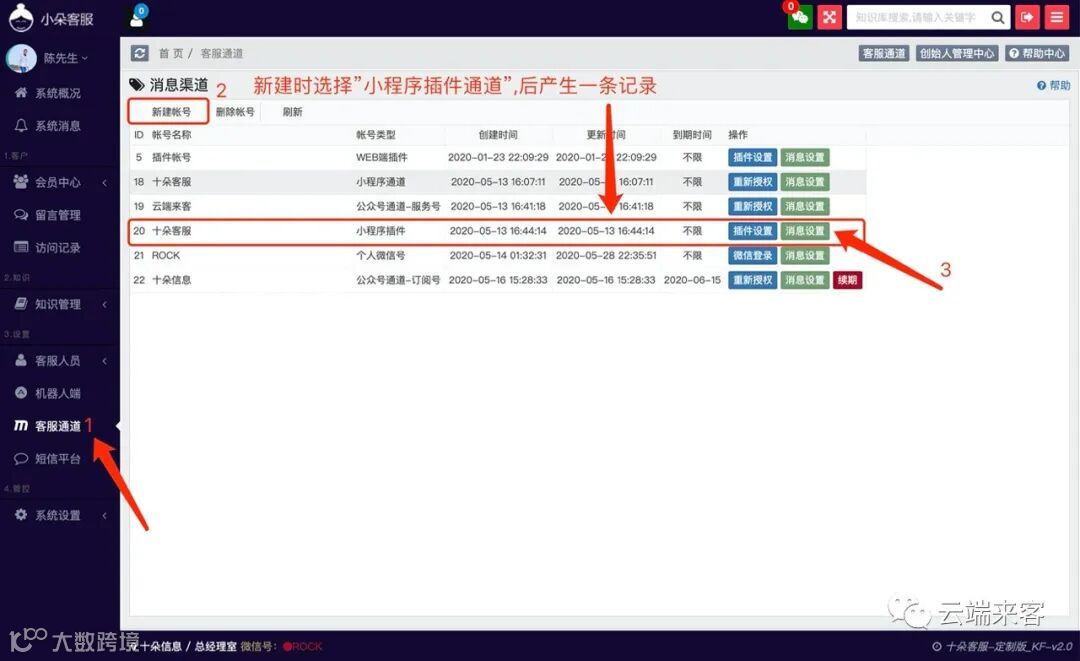Click the knowledge base search field
Screen dimensions: 1080x661
pyautogui.click(x=918, y=18)
